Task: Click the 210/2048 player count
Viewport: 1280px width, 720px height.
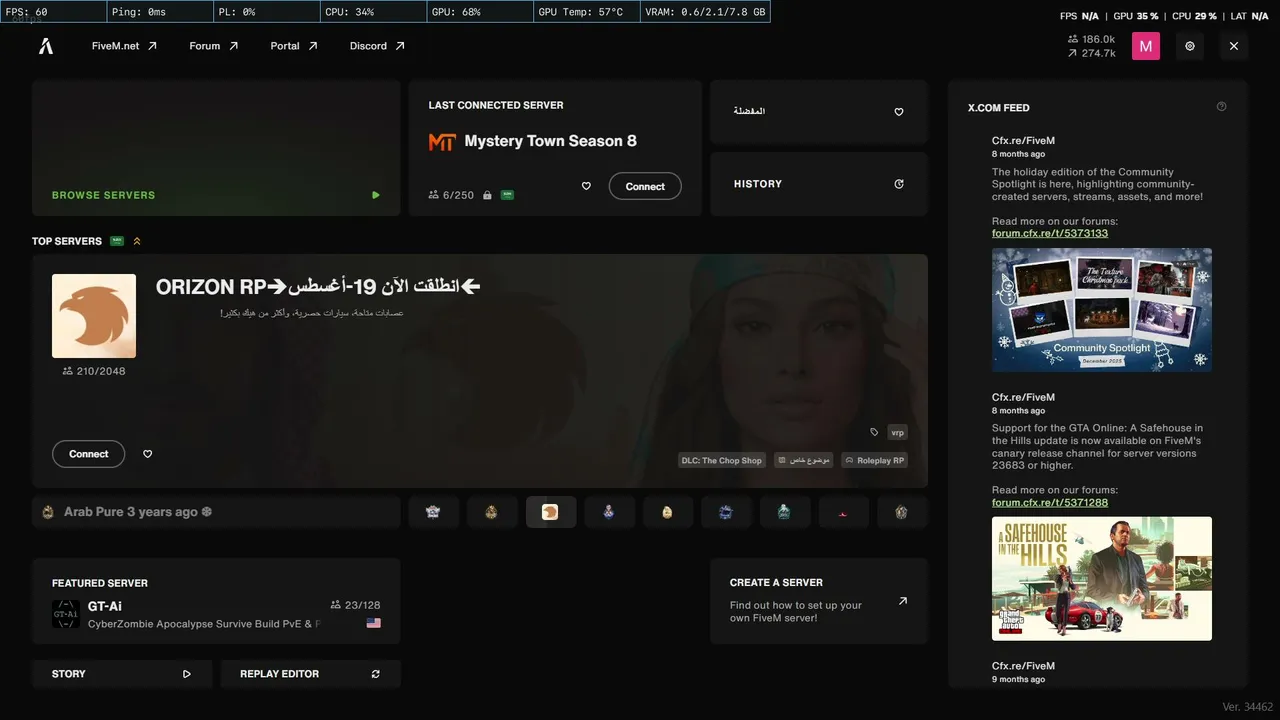Action: pyautogui.click(x=94, y=371)
